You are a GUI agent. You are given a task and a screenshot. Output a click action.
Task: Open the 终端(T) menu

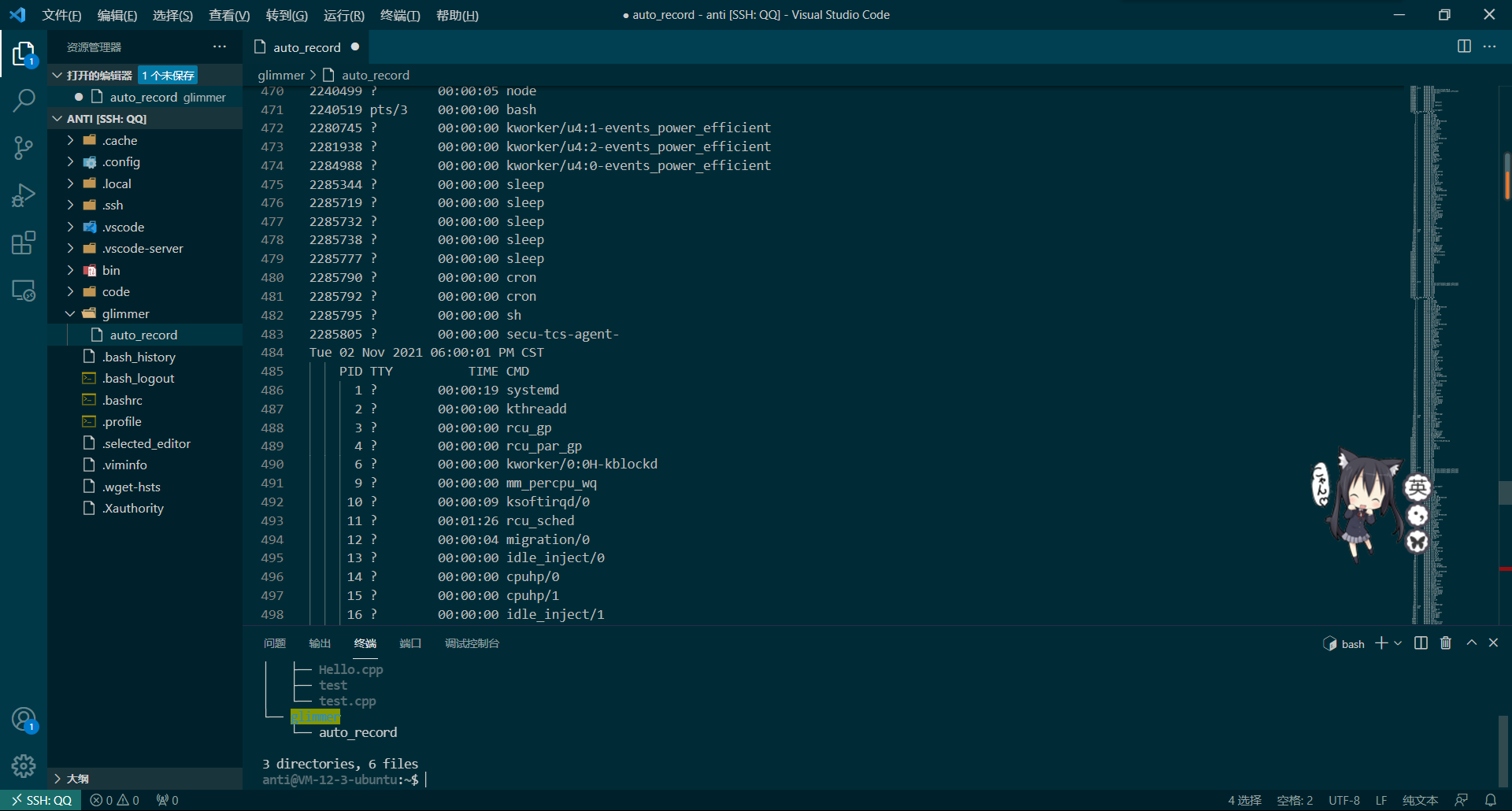[x=400, y=15]
